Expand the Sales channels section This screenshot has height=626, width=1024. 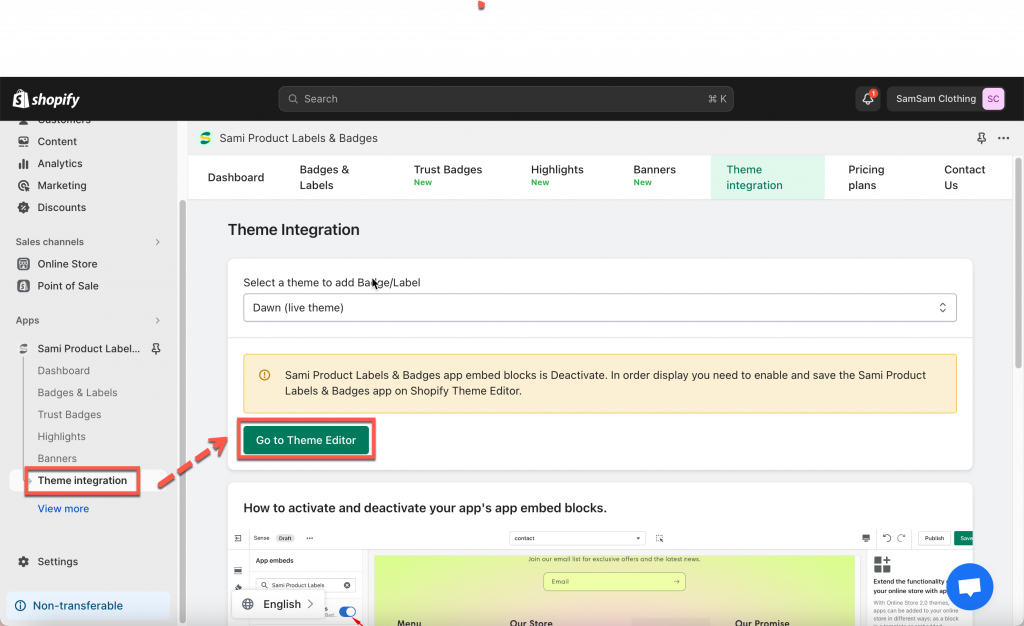coord(157,242)
